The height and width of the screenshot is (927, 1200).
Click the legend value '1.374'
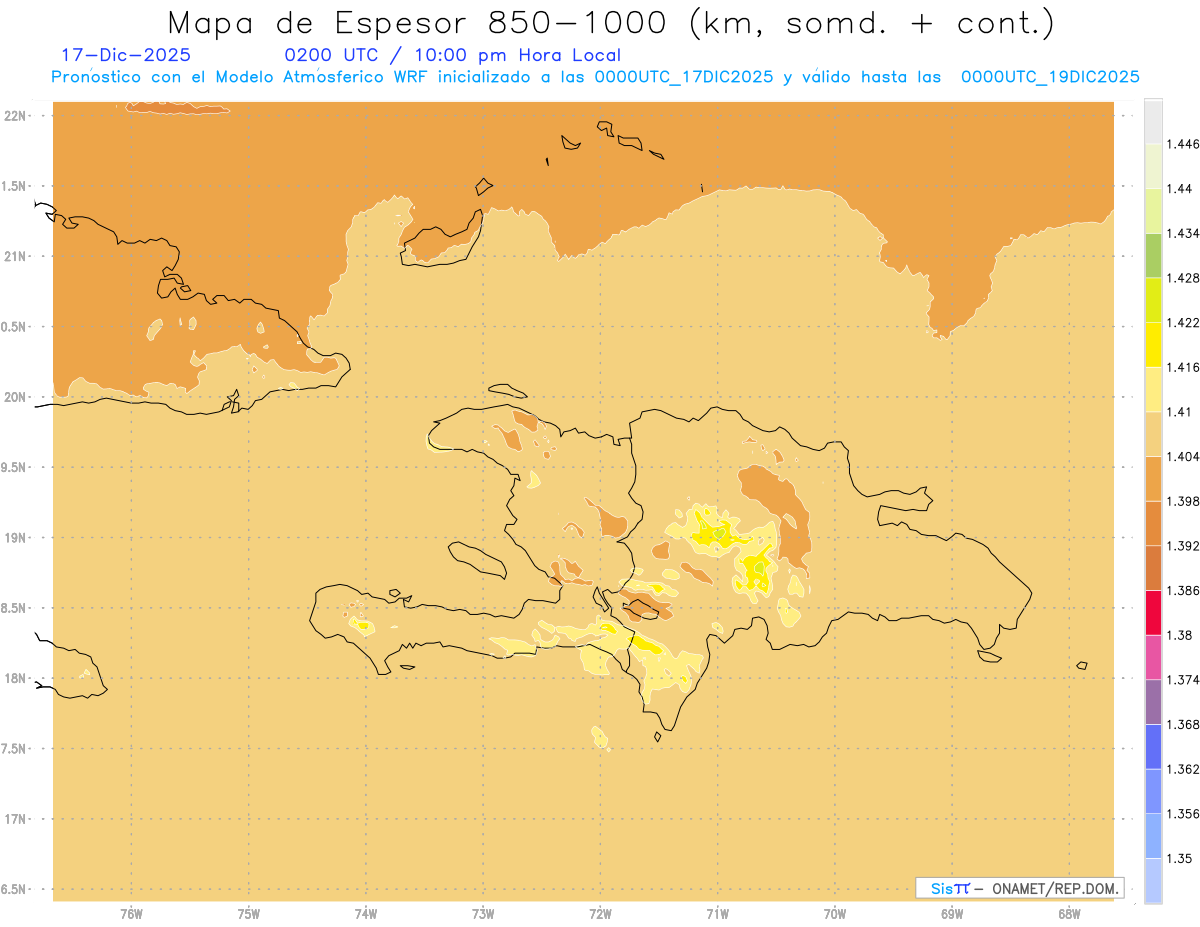1184,680
